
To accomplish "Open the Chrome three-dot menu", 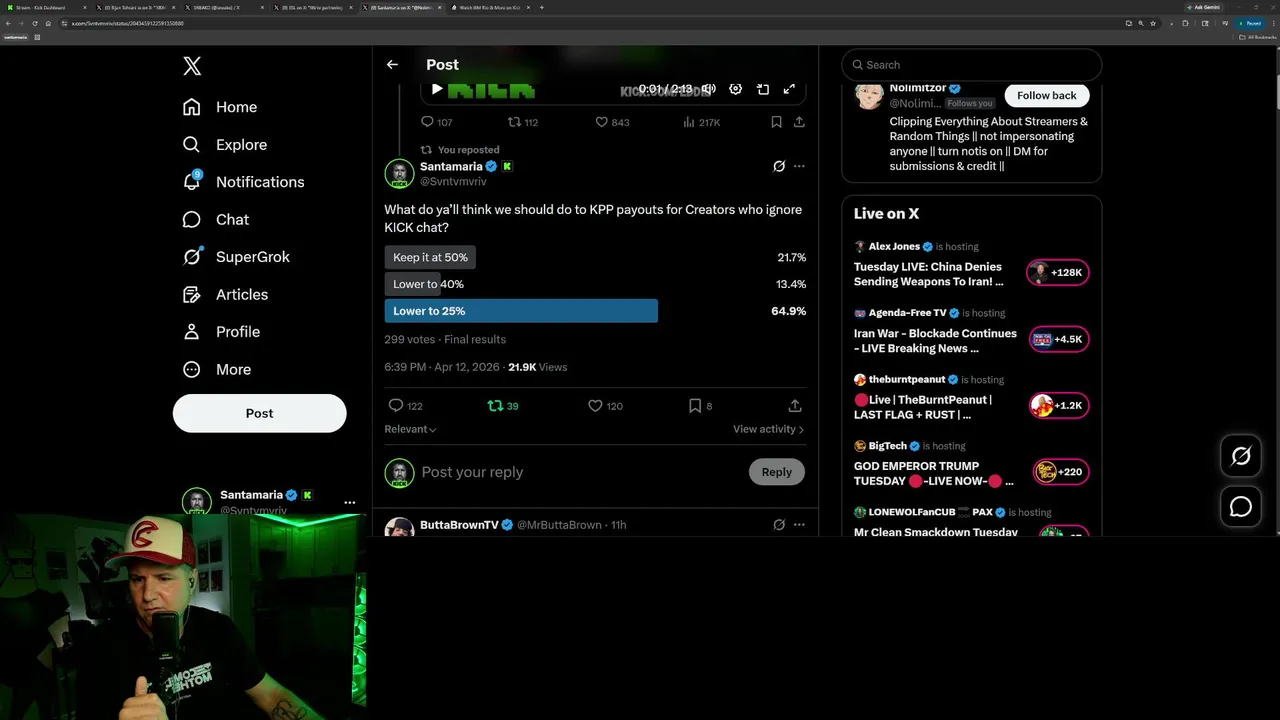I will point(1272,23).
